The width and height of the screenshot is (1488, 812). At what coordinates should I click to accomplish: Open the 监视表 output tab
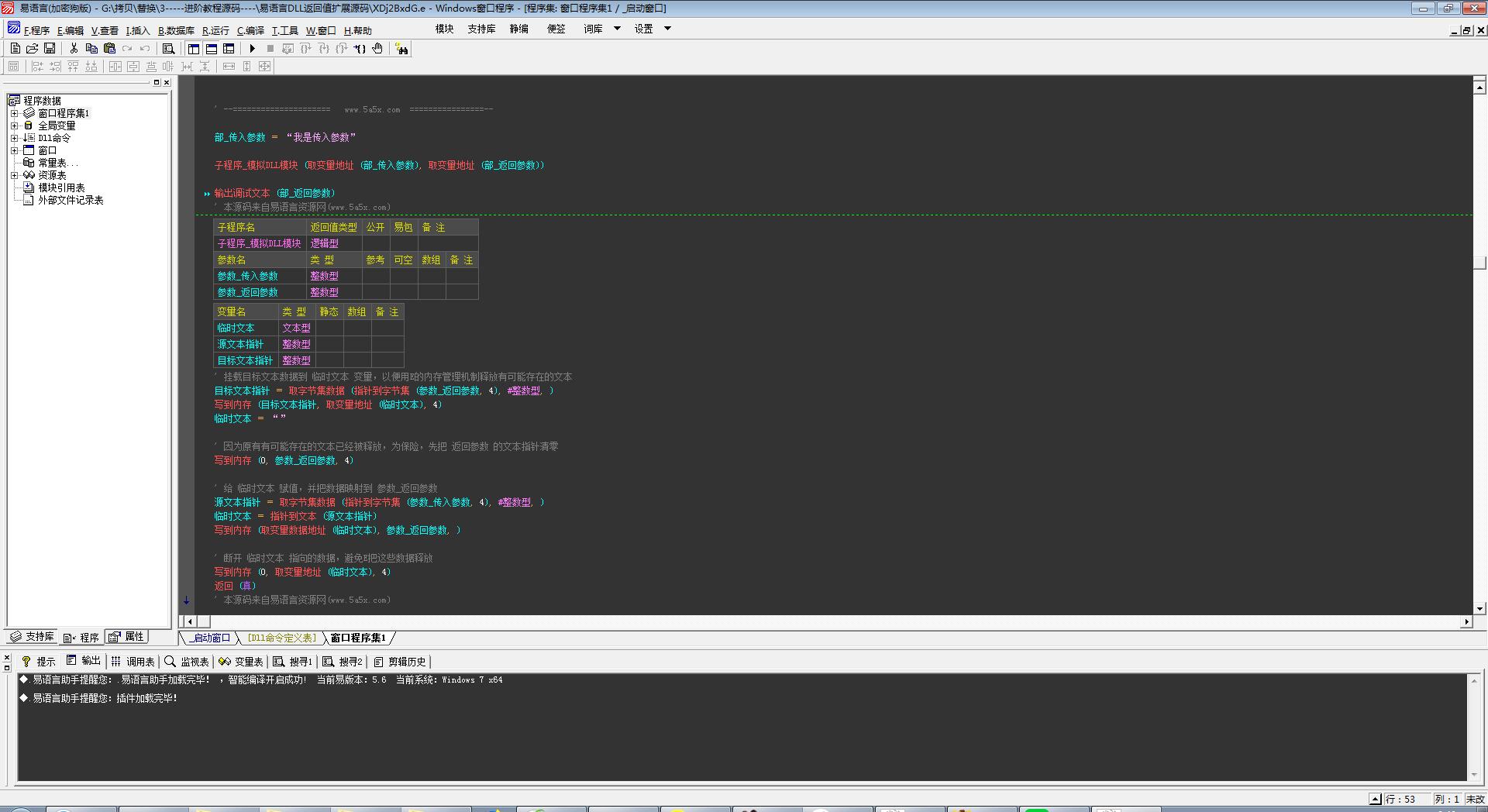tap(187, 662)
